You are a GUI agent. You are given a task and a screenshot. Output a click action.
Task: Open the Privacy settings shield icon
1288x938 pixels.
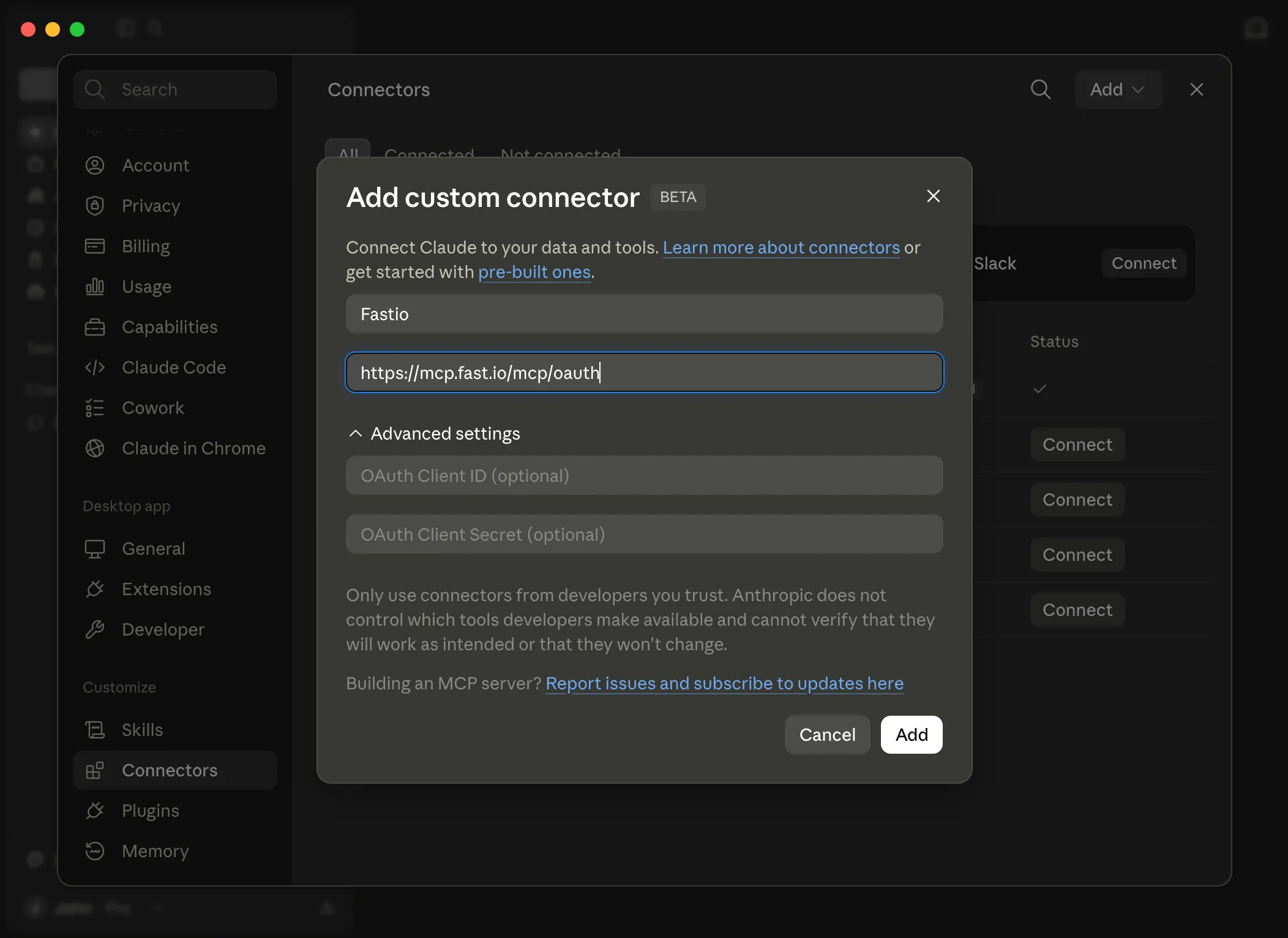pyautogui.click(x=94, y=206)
